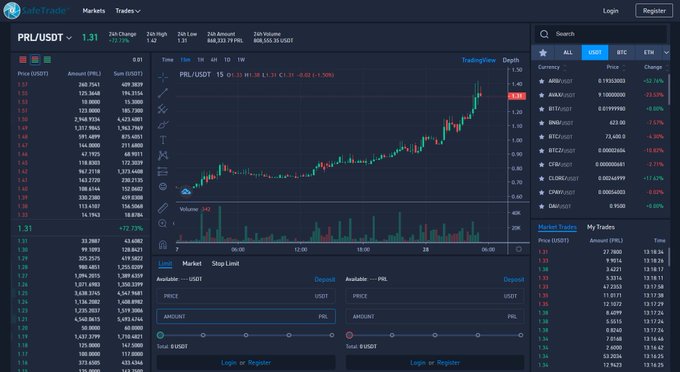Open the emoji icons tool

click(163, 186)
